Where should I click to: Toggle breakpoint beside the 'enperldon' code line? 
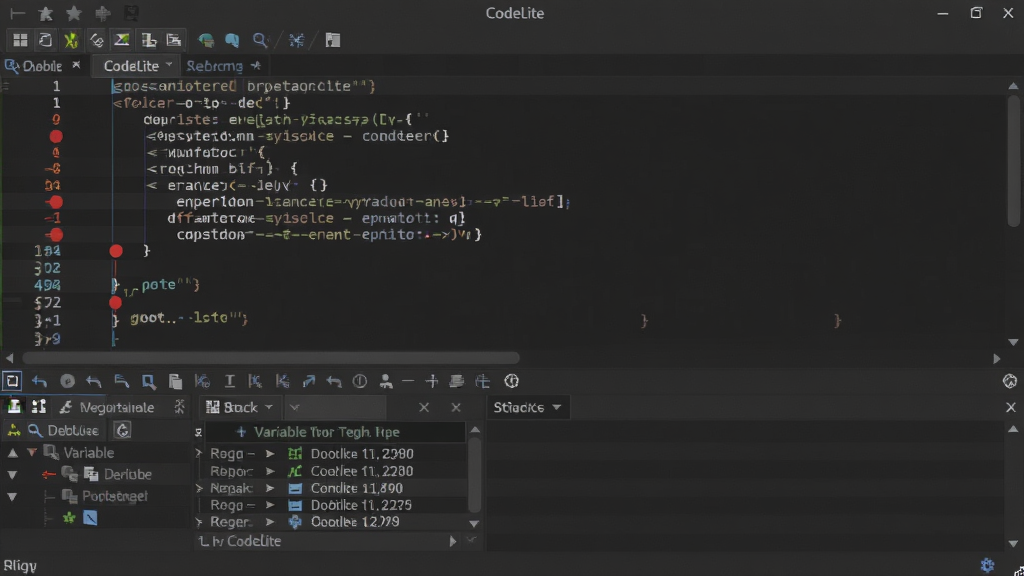[56, 202]
